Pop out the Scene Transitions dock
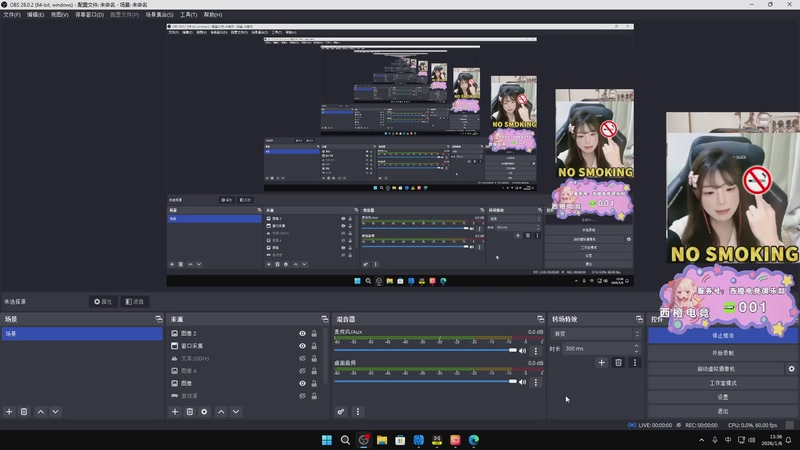Screen dimensions: 800x450 (639, 319)
